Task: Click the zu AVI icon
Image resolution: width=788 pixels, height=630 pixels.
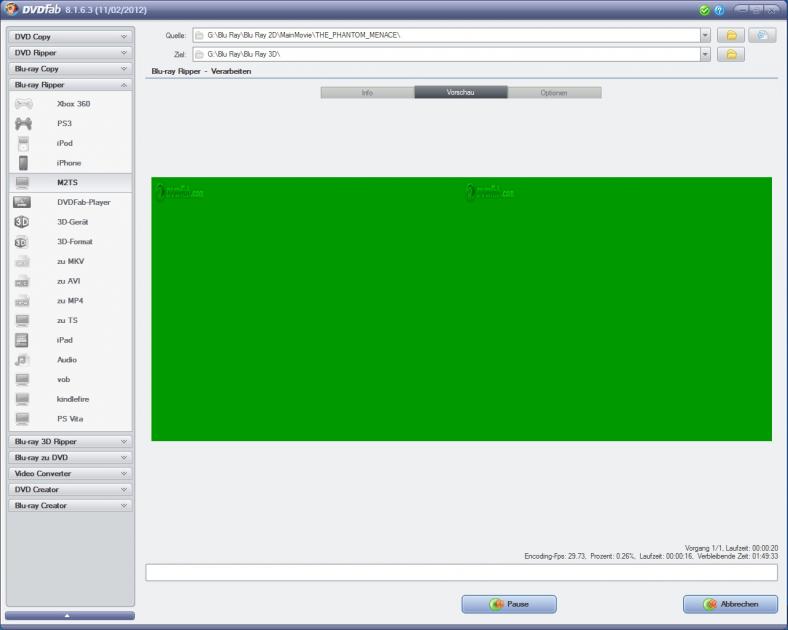Action: tap(22, 281)
